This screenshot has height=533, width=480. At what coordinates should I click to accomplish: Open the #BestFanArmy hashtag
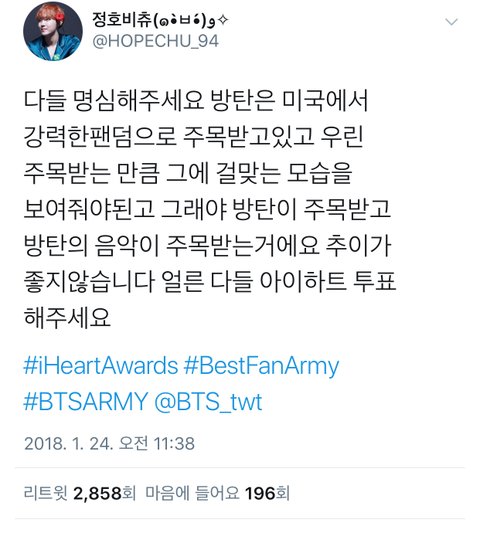pyautogui.click(x=261, y=366)
